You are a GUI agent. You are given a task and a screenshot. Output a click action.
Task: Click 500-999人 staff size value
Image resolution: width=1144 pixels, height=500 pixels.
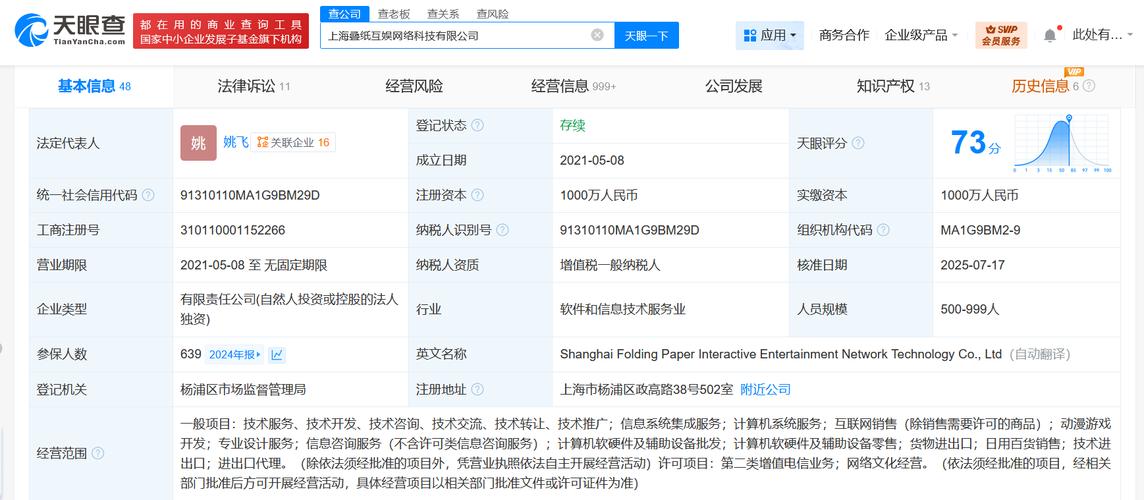tap(970, 309)
